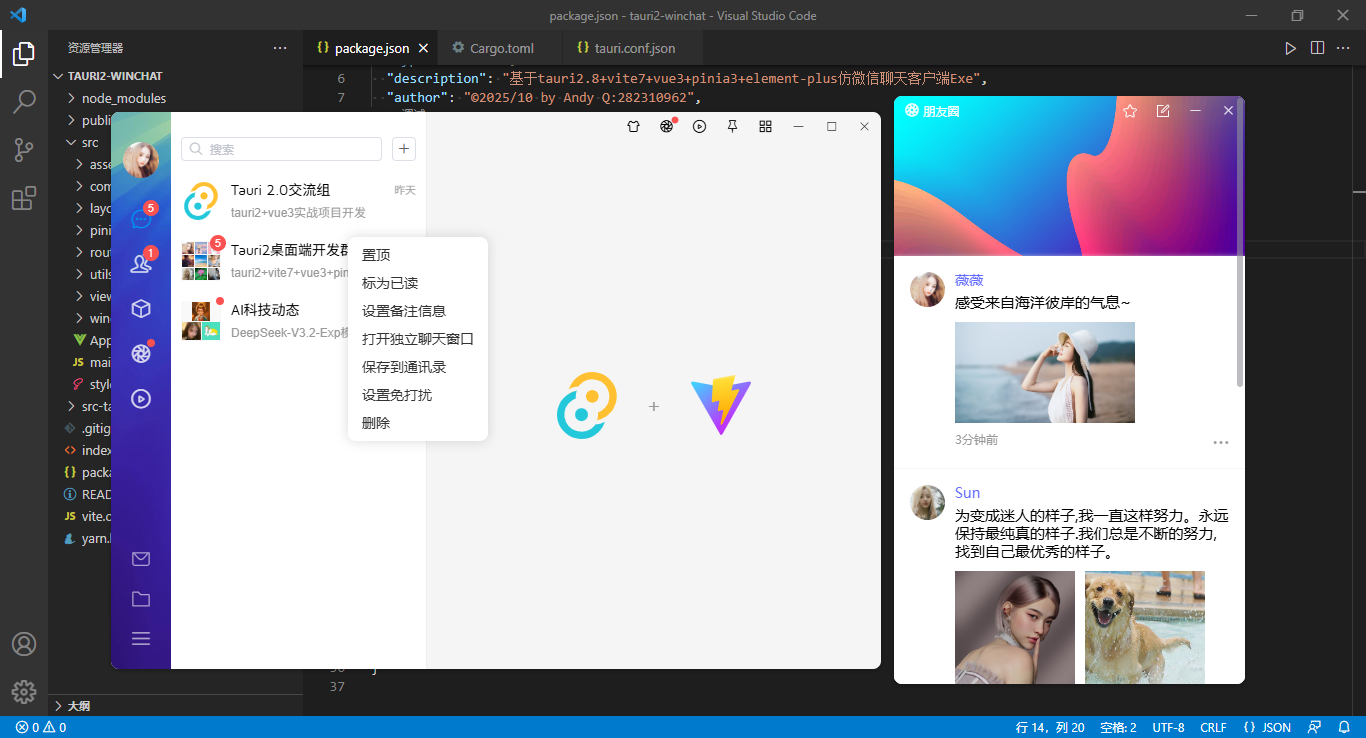Open the folder icon in chat sidebar
Viewport: 1366px width, 738px height.
click(x=141, y=599)
